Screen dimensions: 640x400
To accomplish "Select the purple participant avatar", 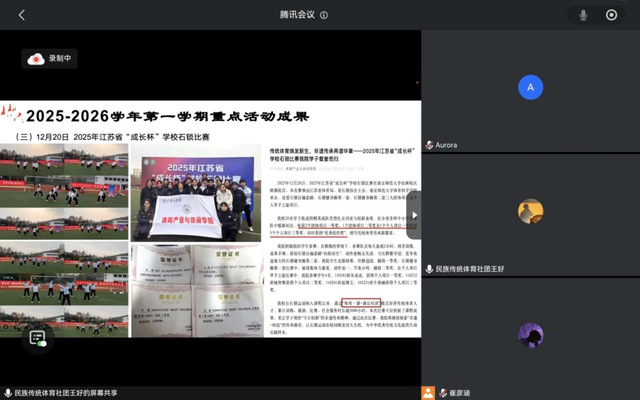I will 530,335.
